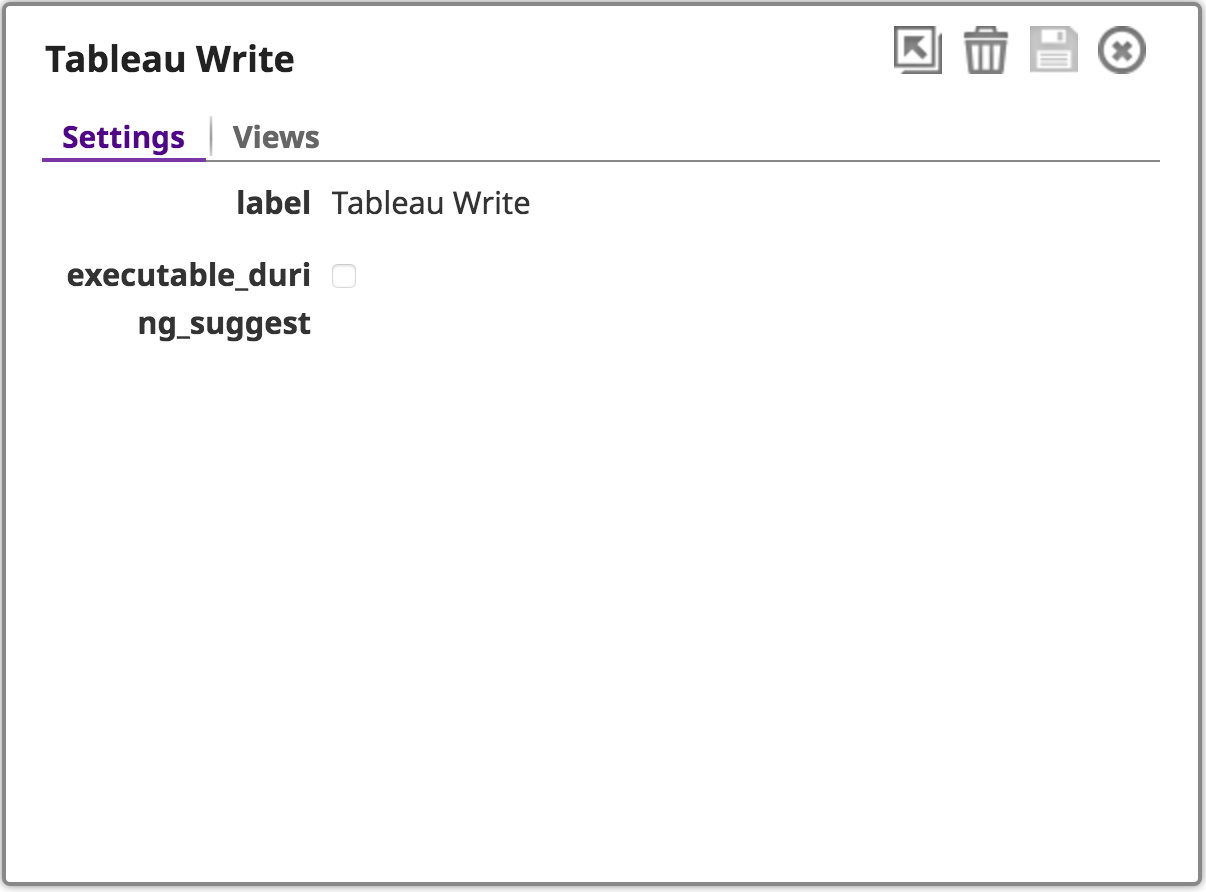Open settings in a detached window
Viewport: 1206px width, 892px height.
tap(917, 50)
